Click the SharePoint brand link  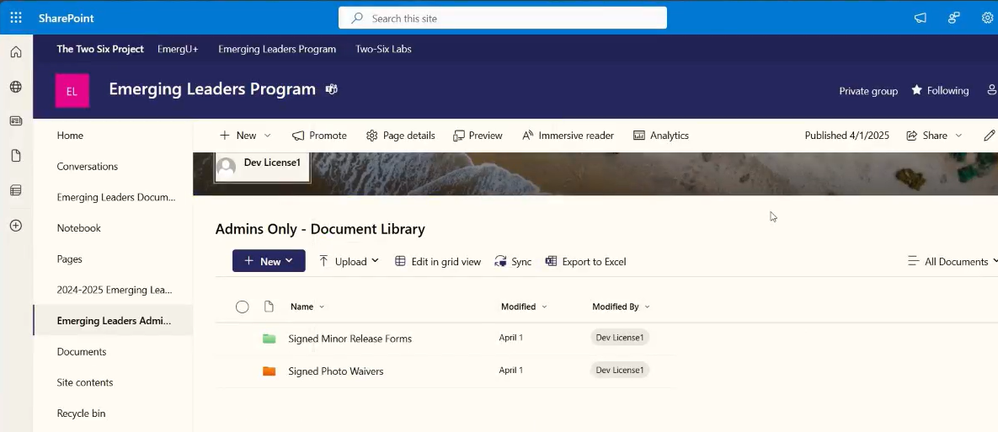[66, 18]
